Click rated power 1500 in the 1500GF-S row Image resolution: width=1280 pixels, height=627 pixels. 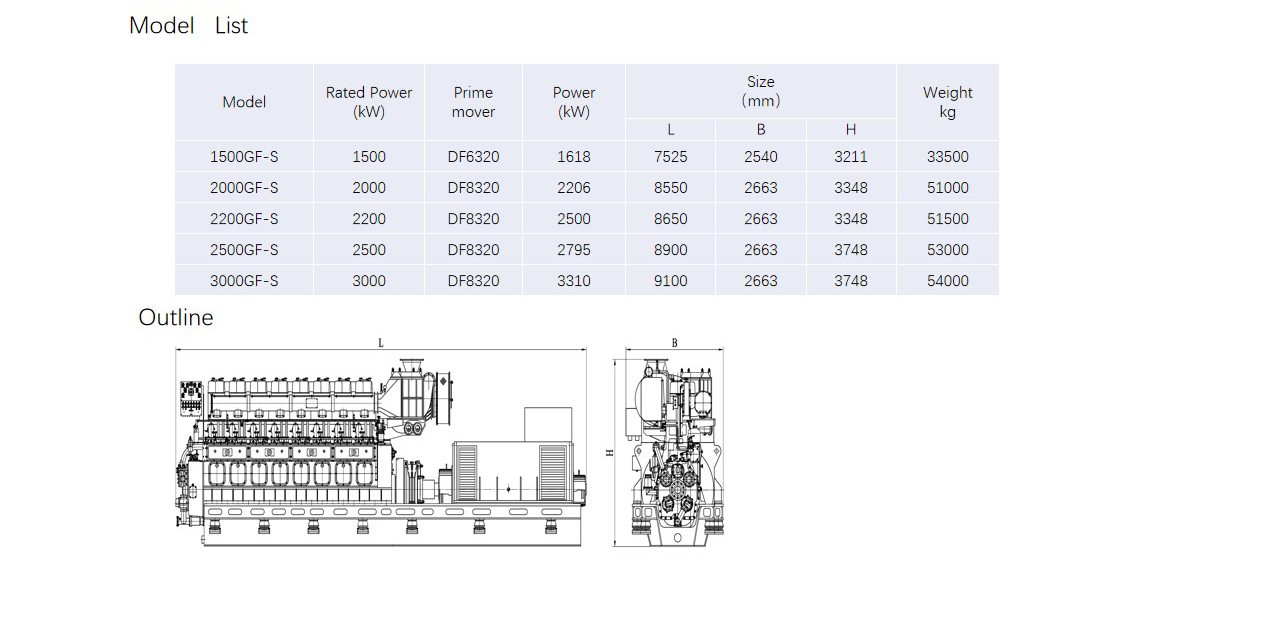[x=369, y=156]
